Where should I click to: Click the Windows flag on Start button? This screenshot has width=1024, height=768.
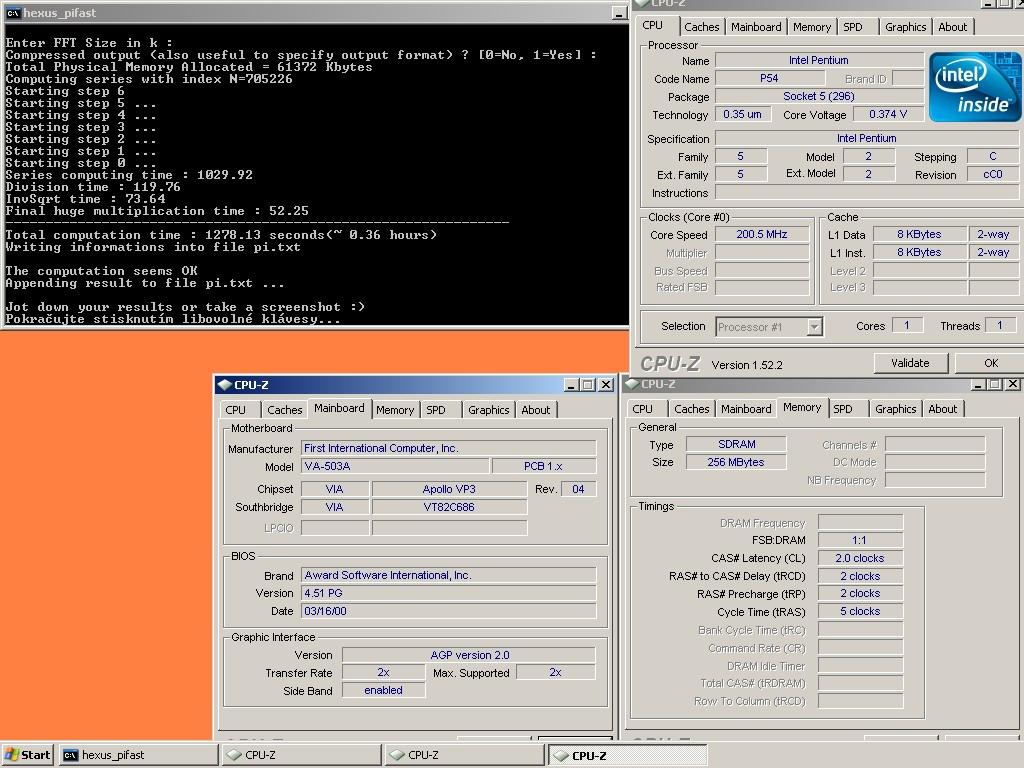pyautogui.click(x=12, y=755)
